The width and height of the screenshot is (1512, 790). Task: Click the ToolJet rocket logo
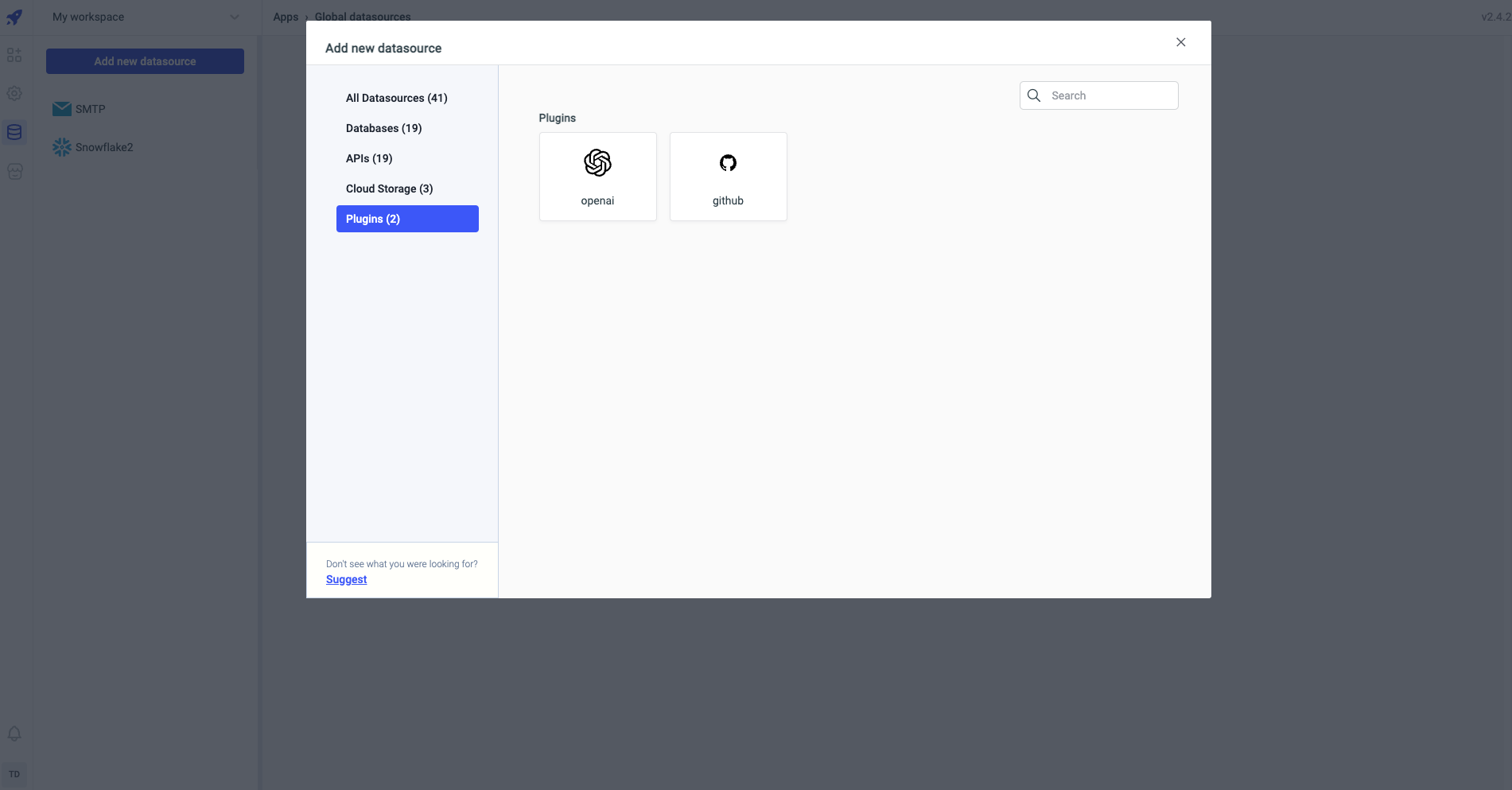14,17
